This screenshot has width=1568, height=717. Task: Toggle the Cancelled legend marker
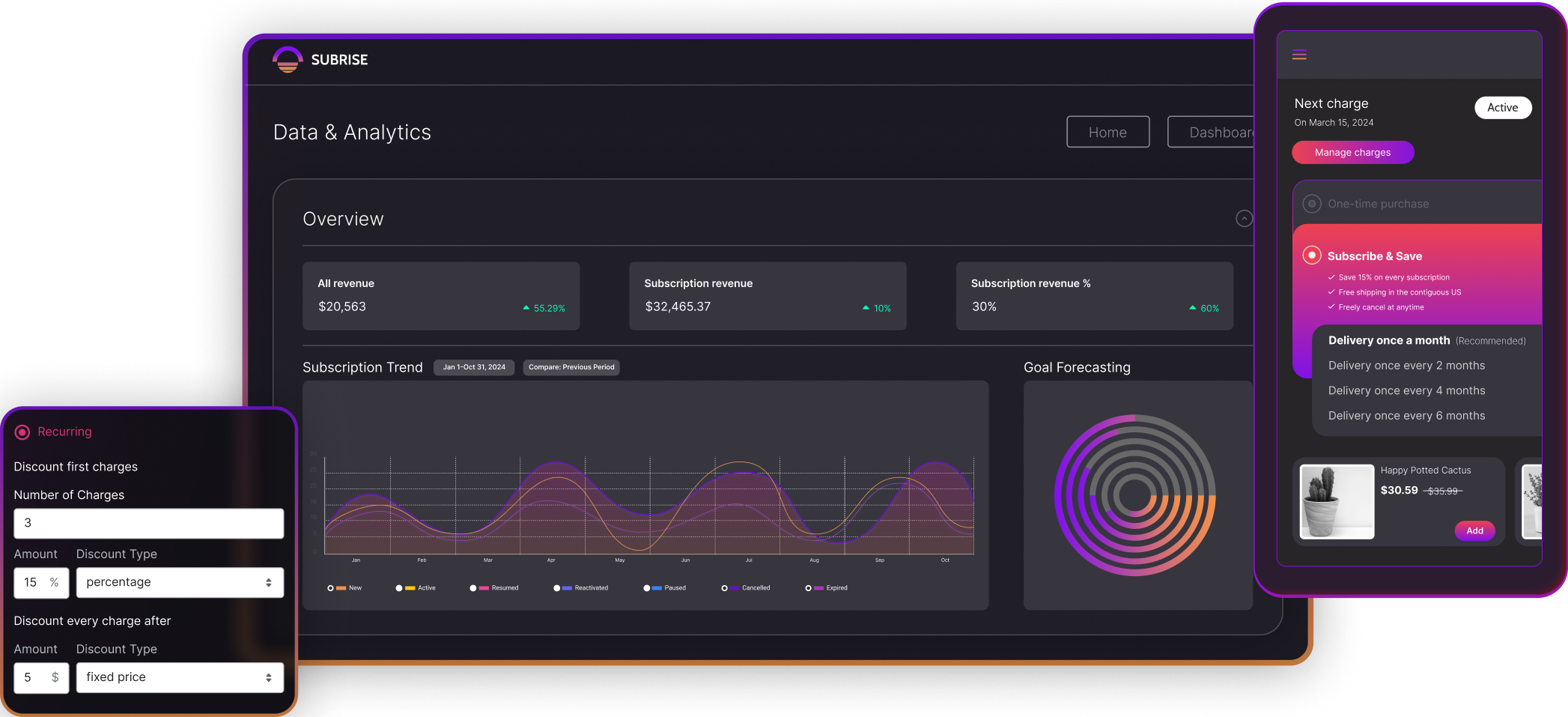[x=724, y=588]
